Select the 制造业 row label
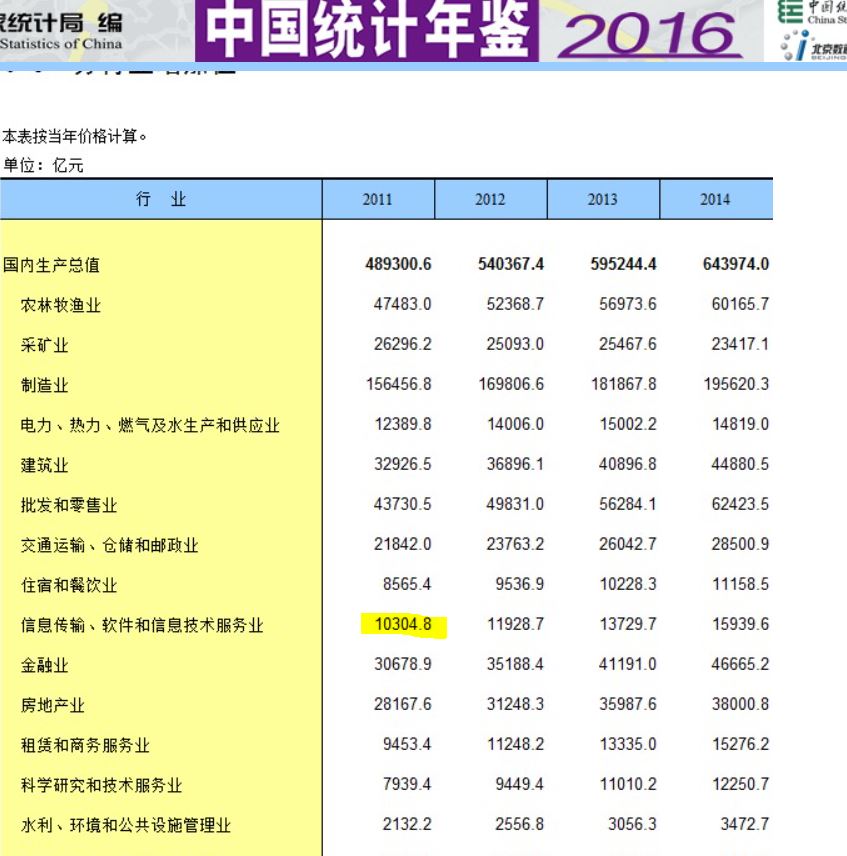Image resolution: width=847 pixels, height=856 pixels. point(44,385)
